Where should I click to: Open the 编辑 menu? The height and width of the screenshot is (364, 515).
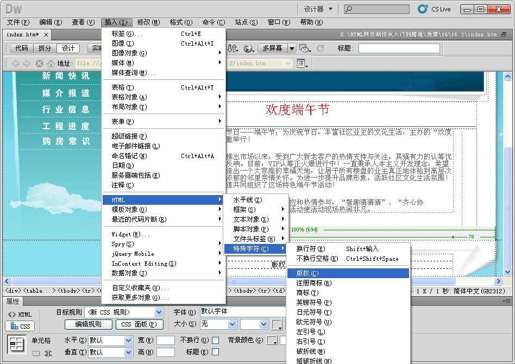pyautogui.click(x=51, y=22)
